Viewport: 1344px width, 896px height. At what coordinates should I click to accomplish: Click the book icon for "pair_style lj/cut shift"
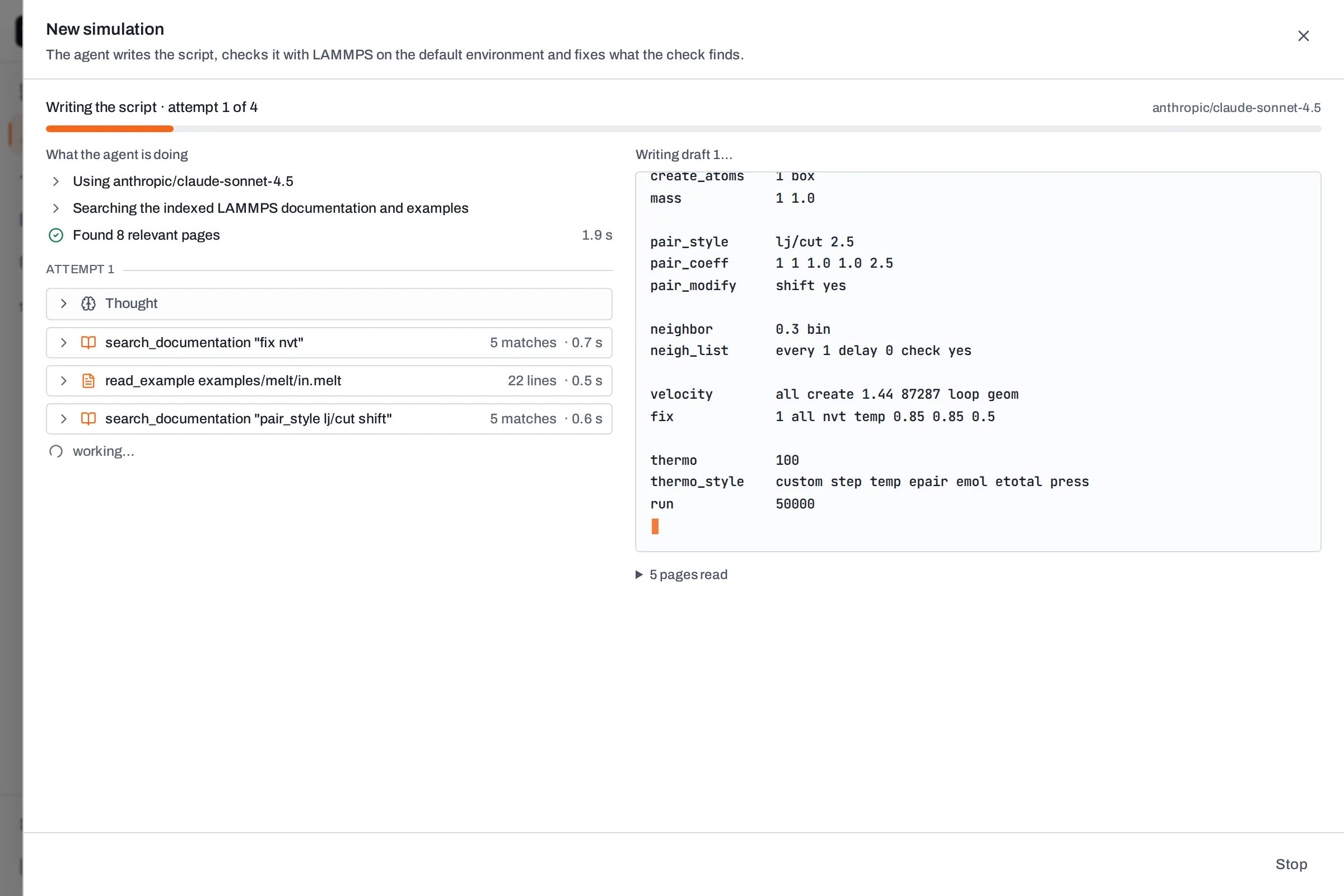coord(88,419)
